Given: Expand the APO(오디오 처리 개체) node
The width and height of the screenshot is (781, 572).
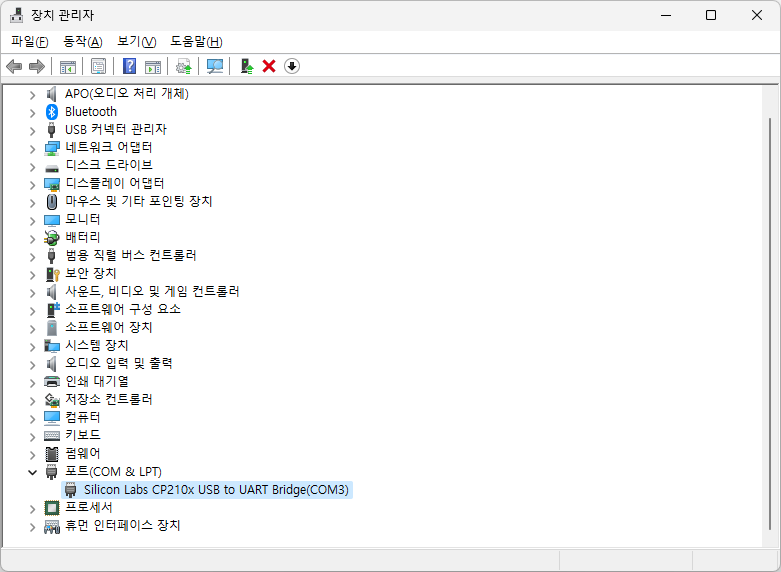Looking at the screenshot, I should click(x=32, y=95).
